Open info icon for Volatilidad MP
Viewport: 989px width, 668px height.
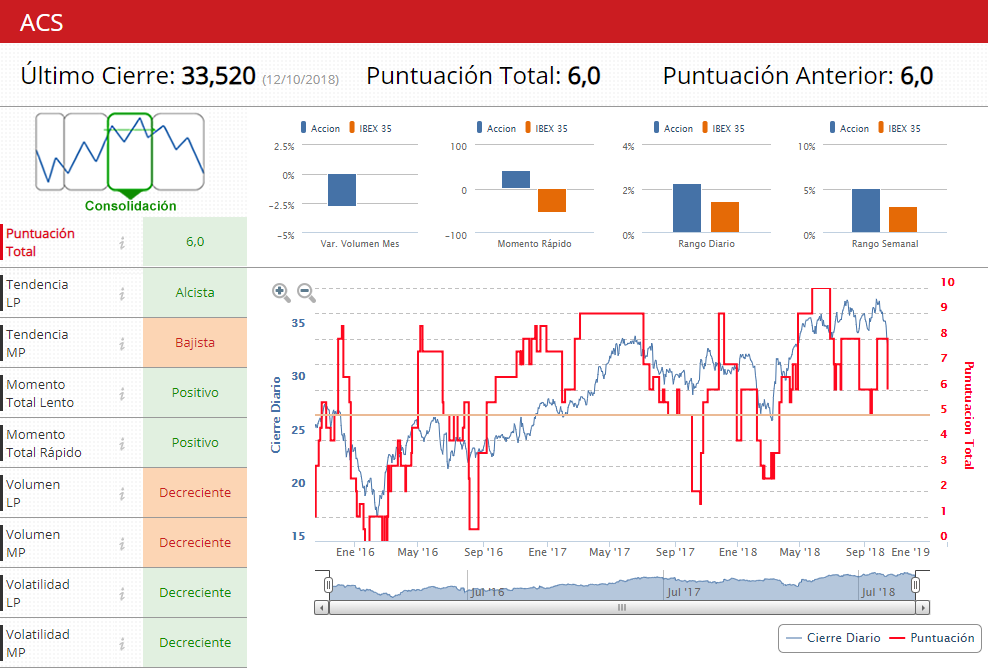[x=122, y=643]
